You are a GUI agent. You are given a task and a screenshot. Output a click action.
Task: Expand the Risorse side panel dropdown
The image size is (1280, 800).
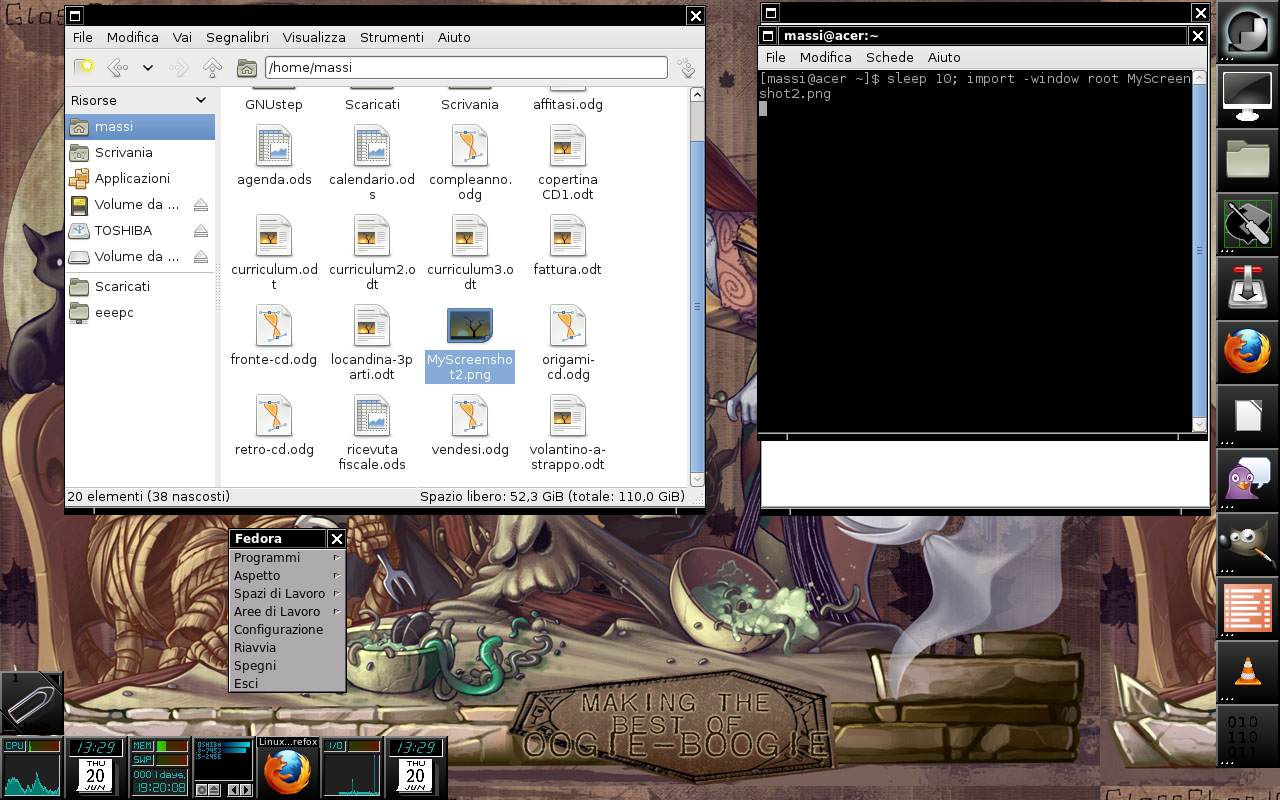tap(201, 100)
